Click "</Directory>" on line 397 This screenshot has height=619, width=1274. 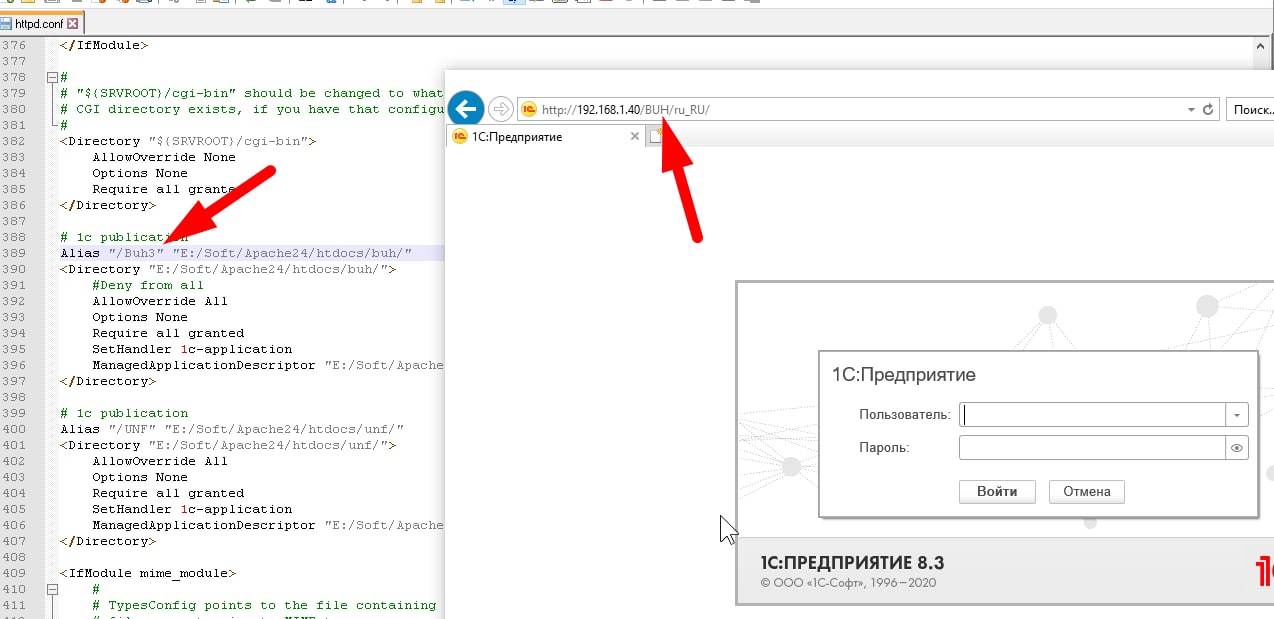click(108, 381)
